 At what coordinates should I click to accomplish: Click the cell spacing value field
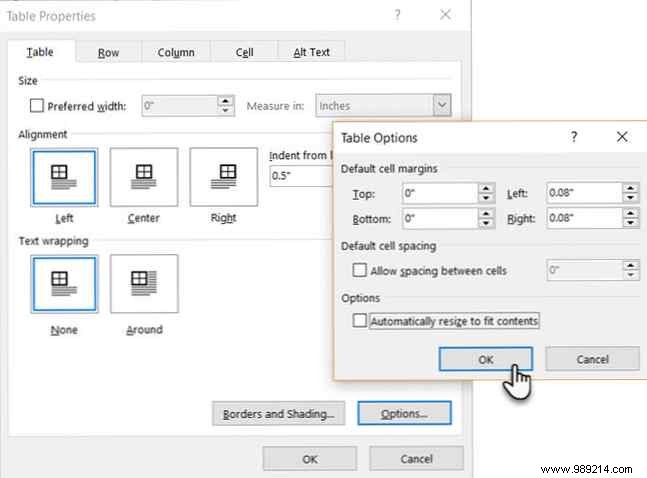click(585, 270)
